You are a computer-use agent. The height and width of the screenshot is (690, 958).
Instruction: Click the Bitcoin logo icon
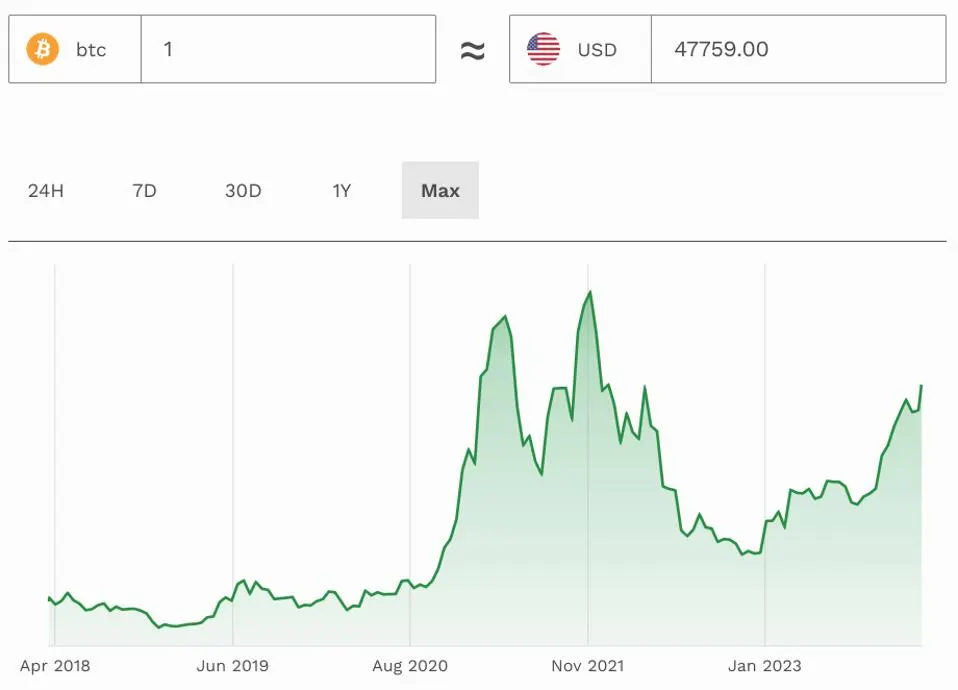41,48
